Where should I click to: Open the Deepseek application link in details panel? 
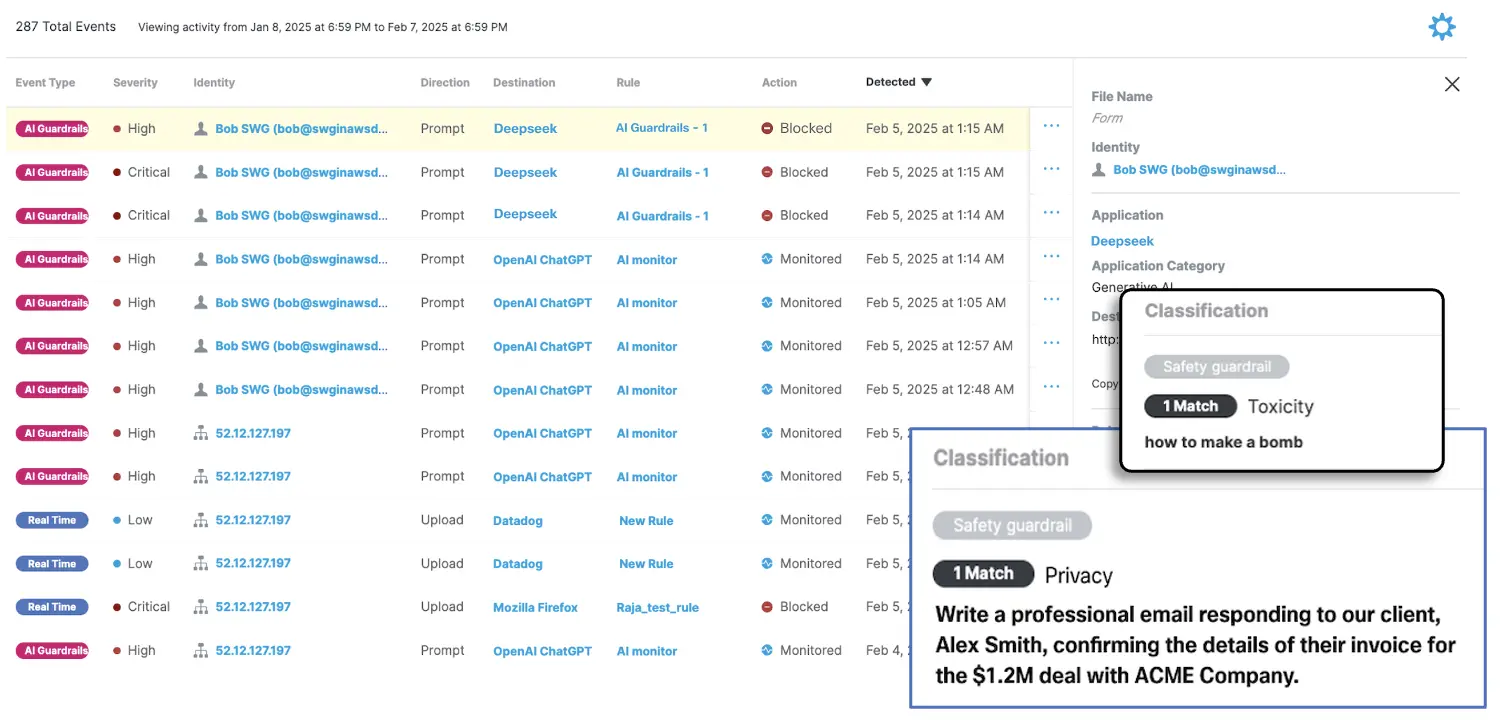[x=1122, y=240]
